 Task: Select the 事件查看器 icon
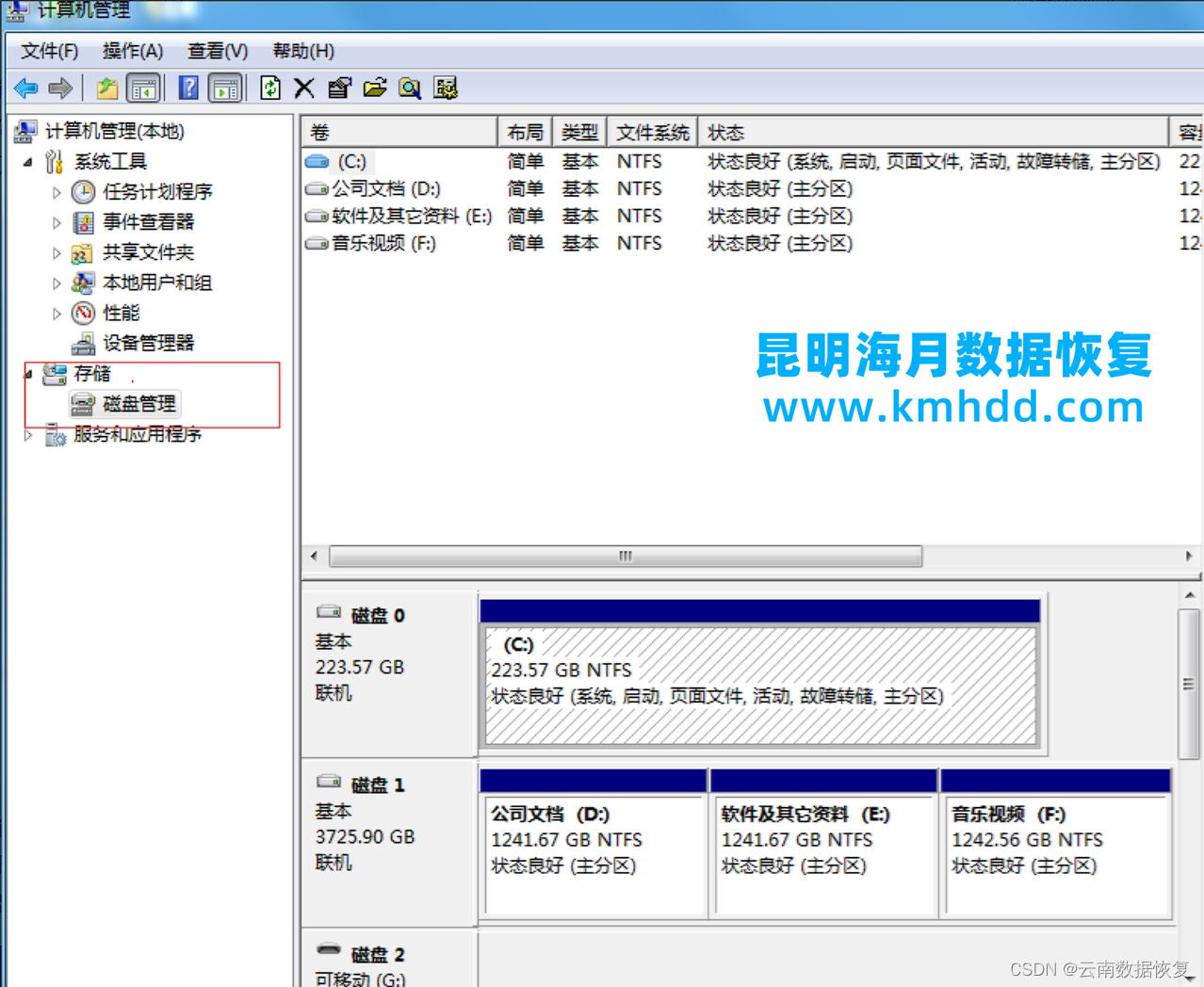point(84,222)
